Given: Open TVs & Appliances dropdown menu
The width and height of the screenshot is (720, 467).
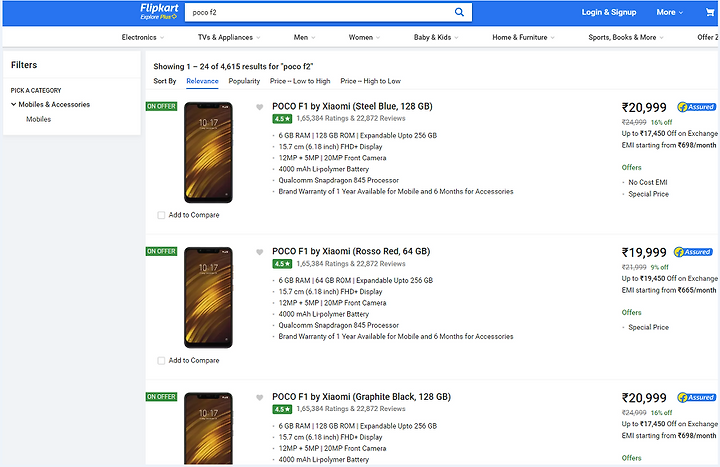Looking at the screenshot, I should coord(229,37).
